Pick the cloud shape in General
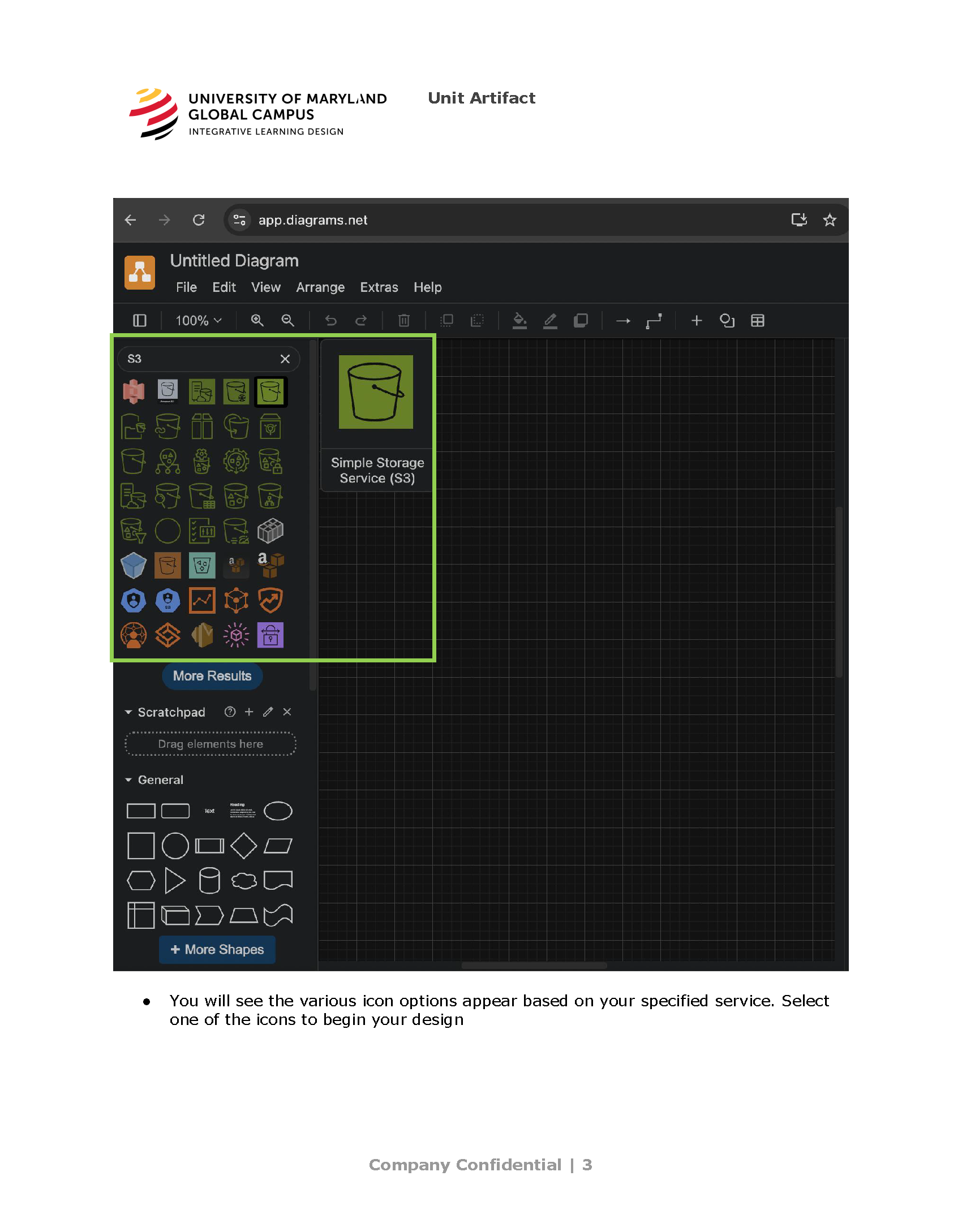962x1232 pixels. (x=243, y=881)
